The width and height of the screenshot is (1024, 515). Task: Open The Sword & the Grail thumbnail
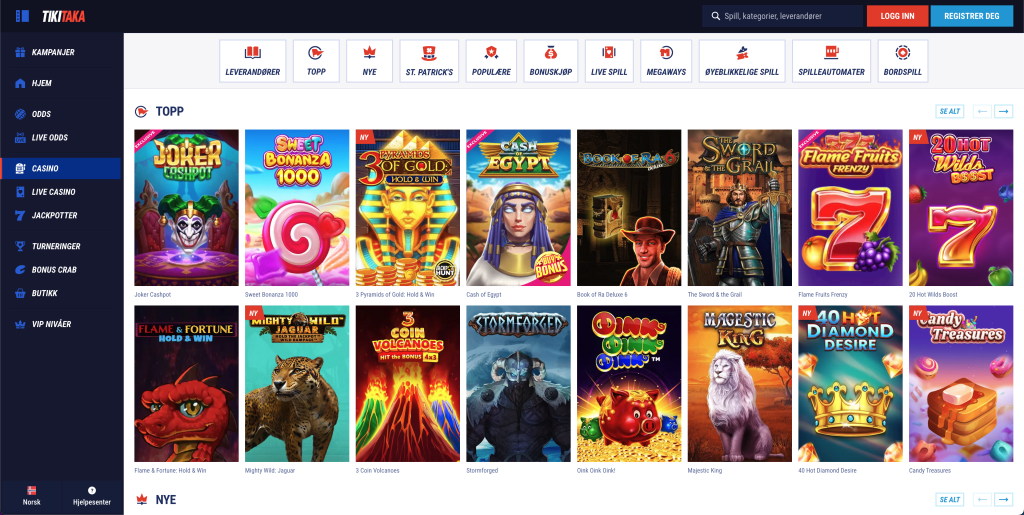pos(740,208)
